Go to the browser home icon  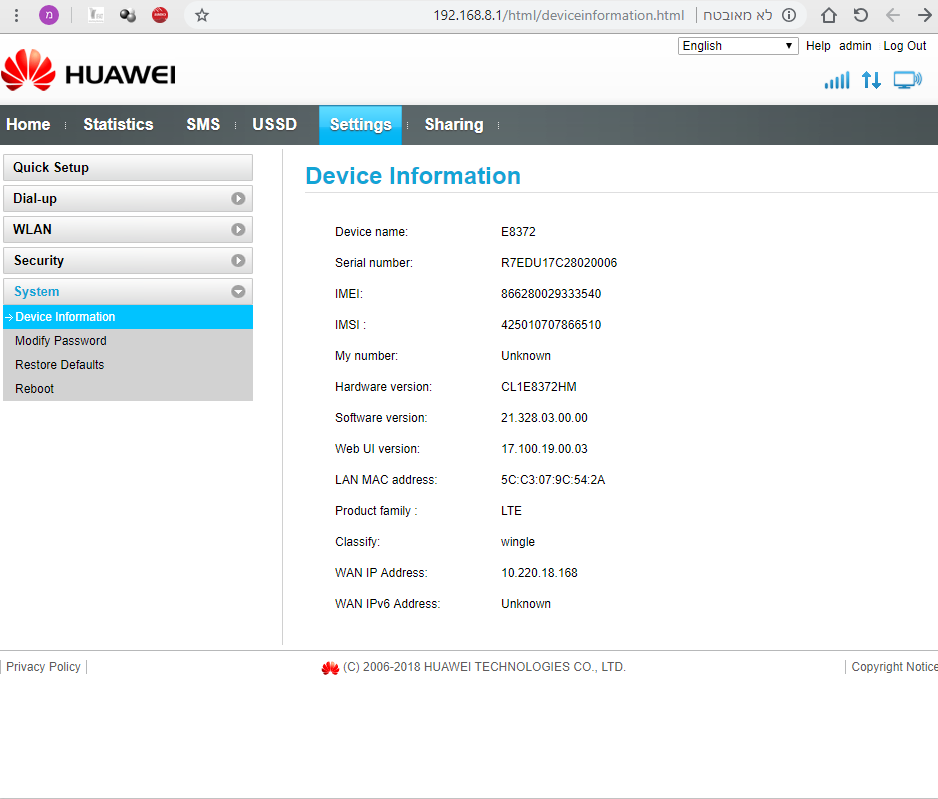tap(829, 15)
